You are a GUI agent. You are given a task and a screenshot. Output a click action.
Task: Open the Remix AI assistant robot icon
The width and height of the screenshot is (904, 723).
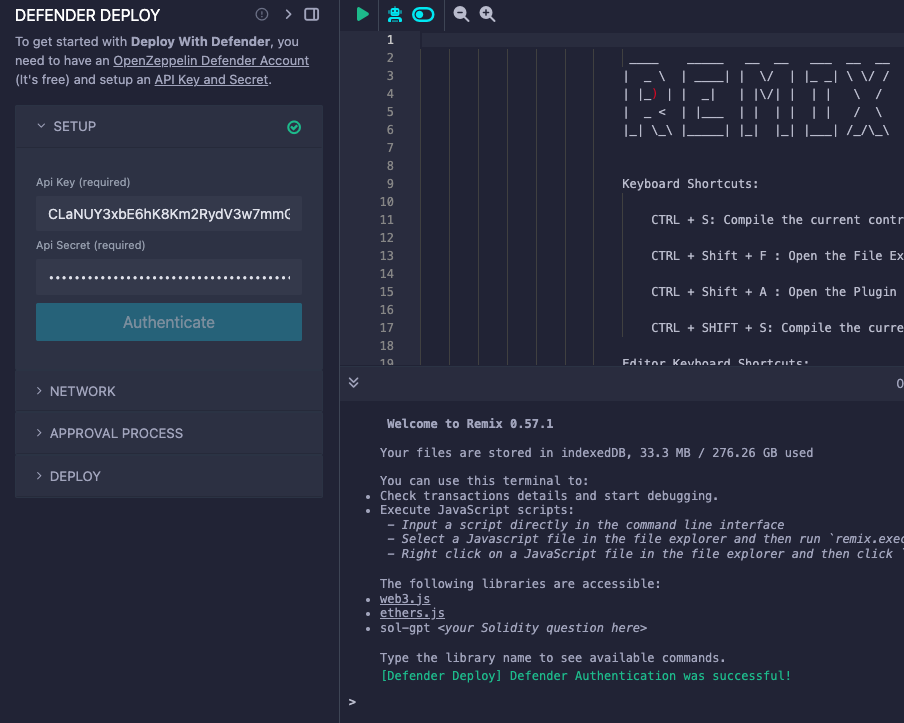click(394, 14)
